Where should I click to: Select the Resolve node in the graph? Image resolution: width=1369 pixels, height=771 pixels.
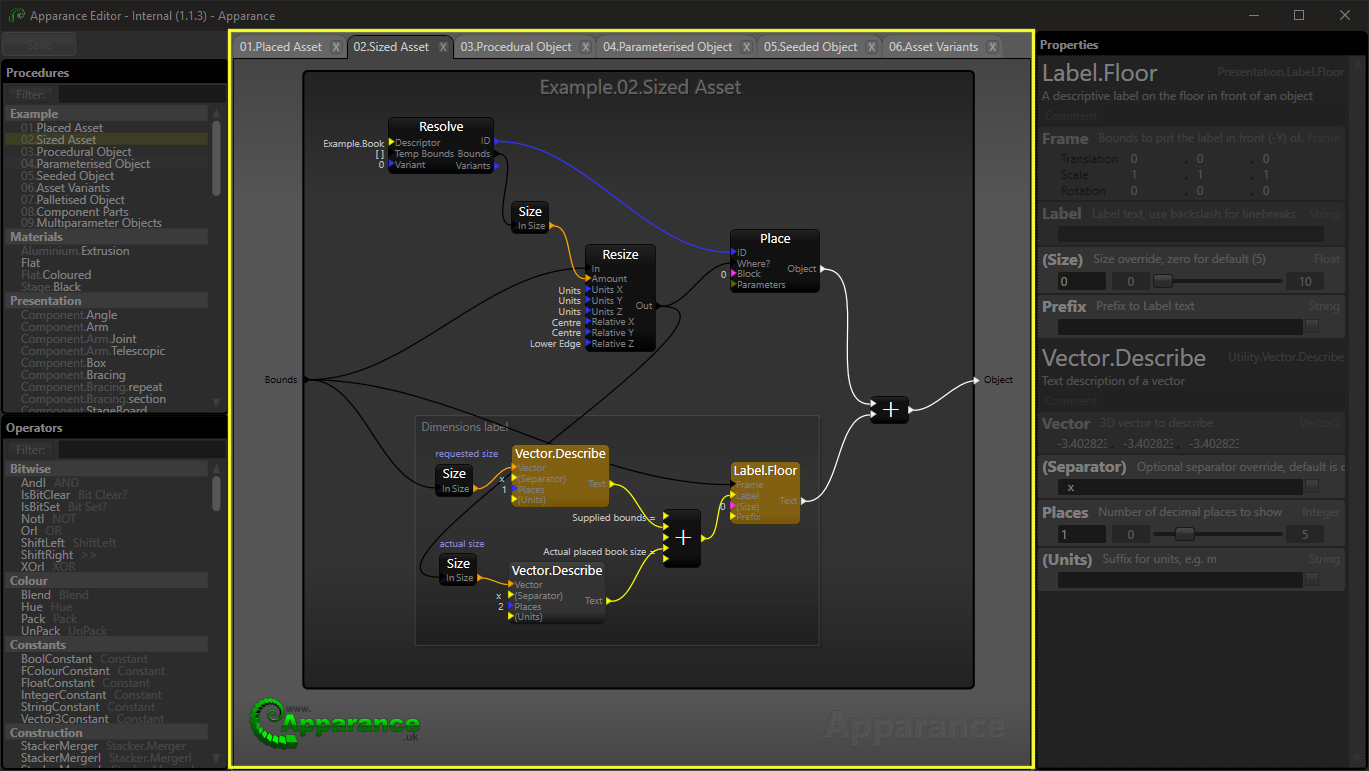pos(441,127)
